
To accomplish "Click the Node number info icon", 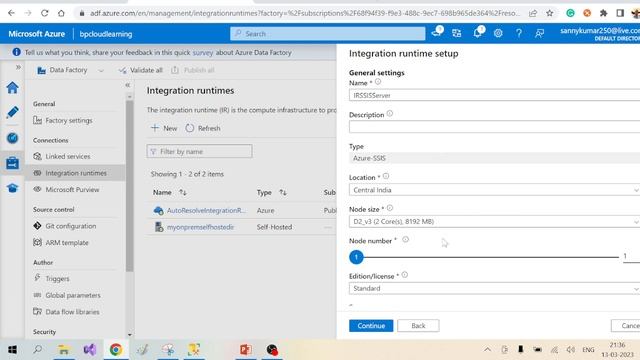I will click(x=405, y=240).
